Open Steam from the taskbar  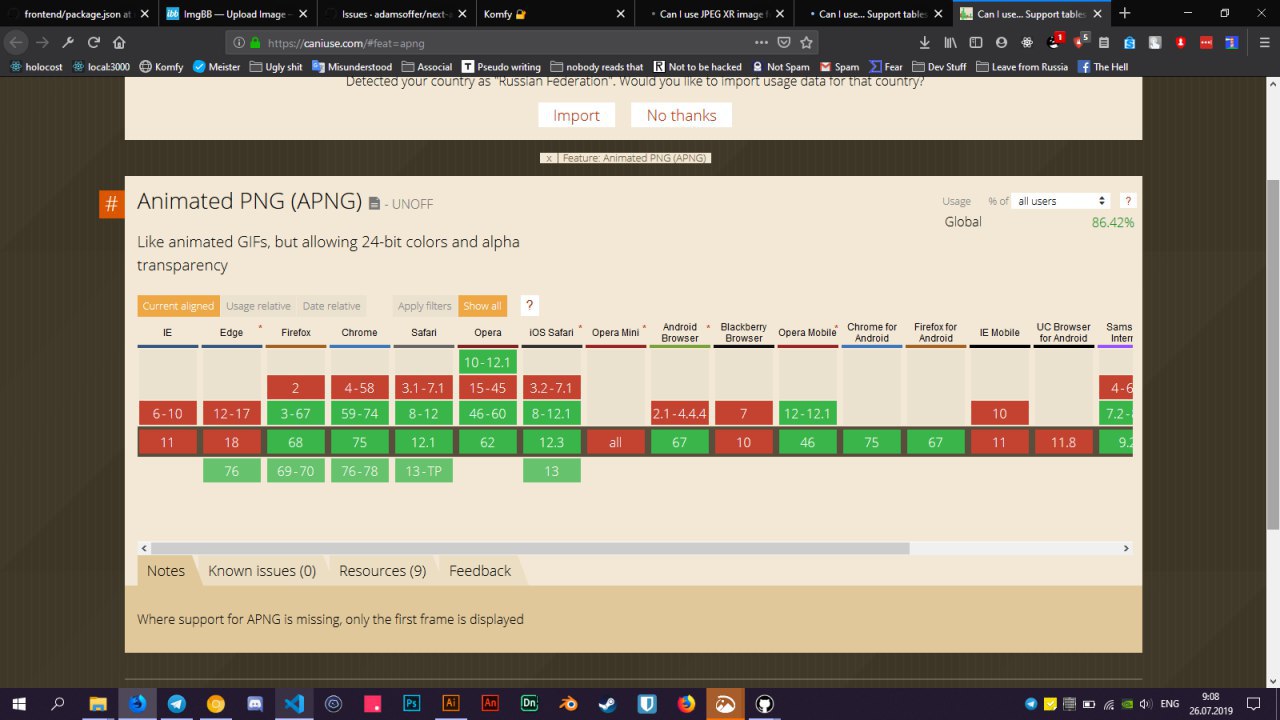pos(607,704)
